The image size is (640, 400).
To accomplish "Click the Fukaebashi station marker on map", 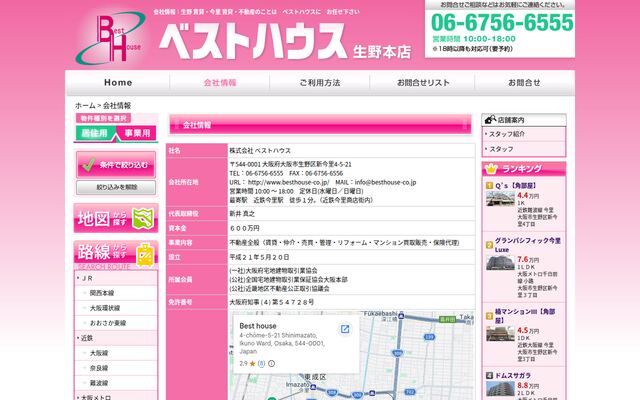I will click(401, 316).
